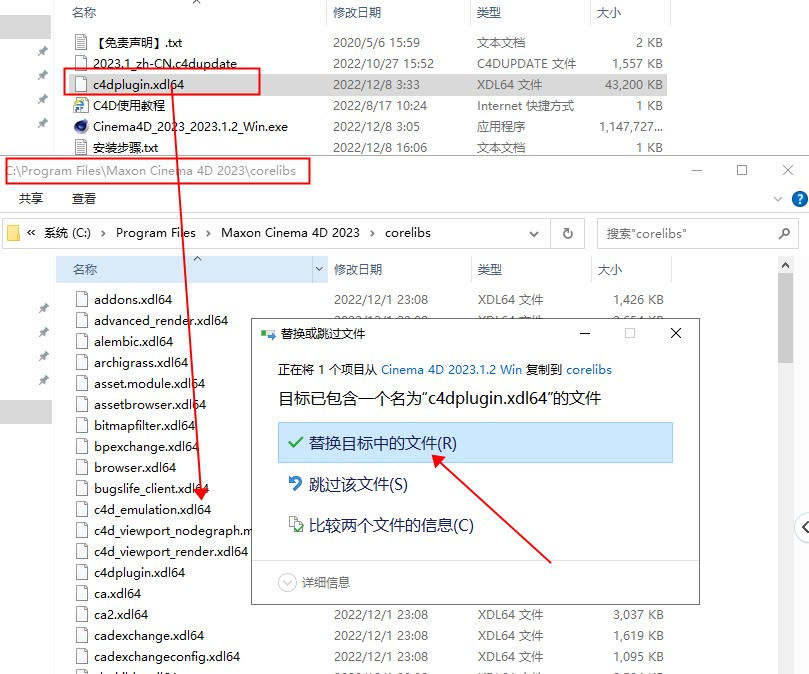The height and width of the screenshot is (674, 809).
Task: Choose 跳过该文件(S)
Action: coord(358,484)
